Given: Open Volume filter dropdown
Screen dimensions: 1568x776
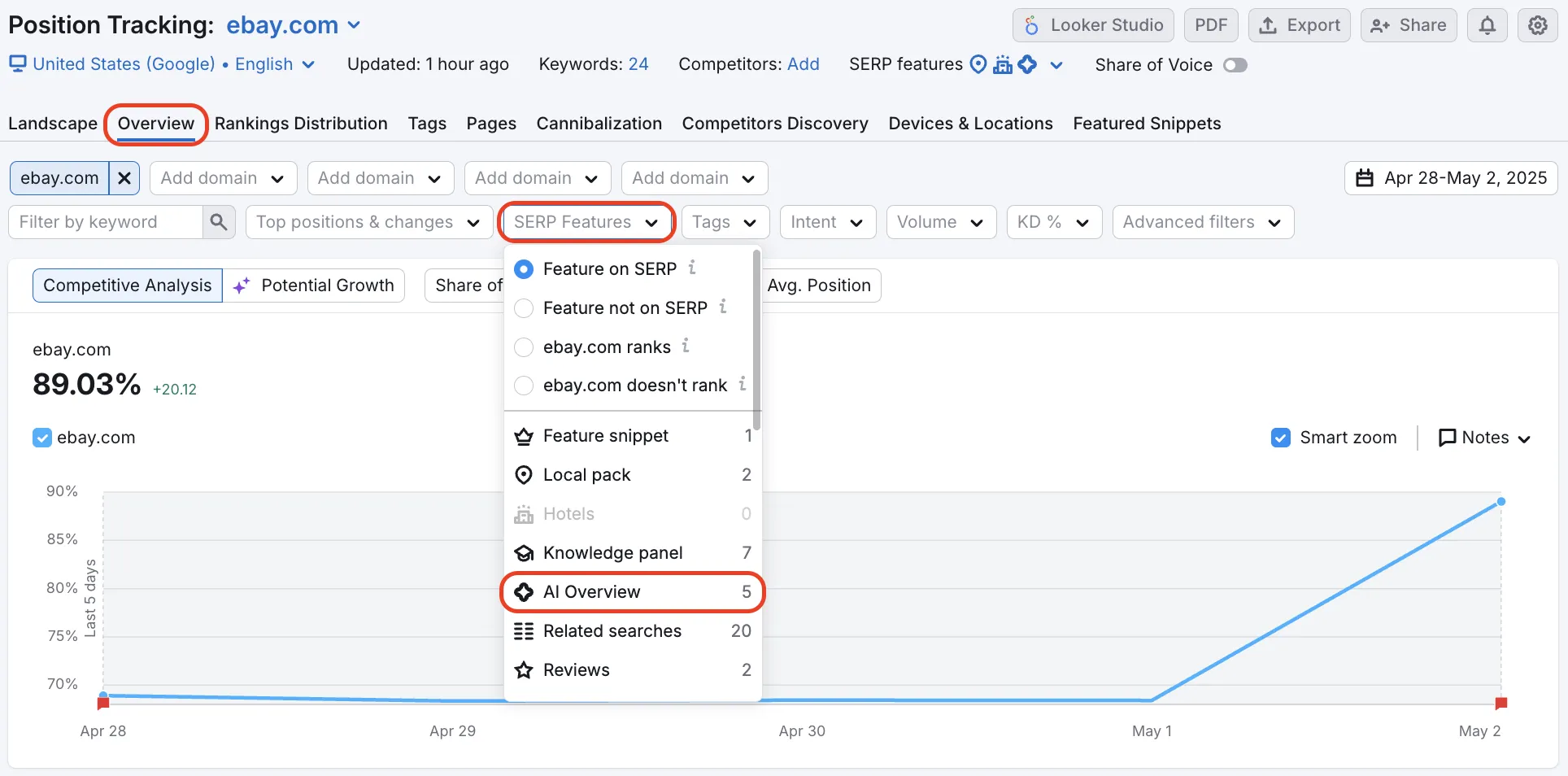Looking at the screenshot, I should coord(941,222).
